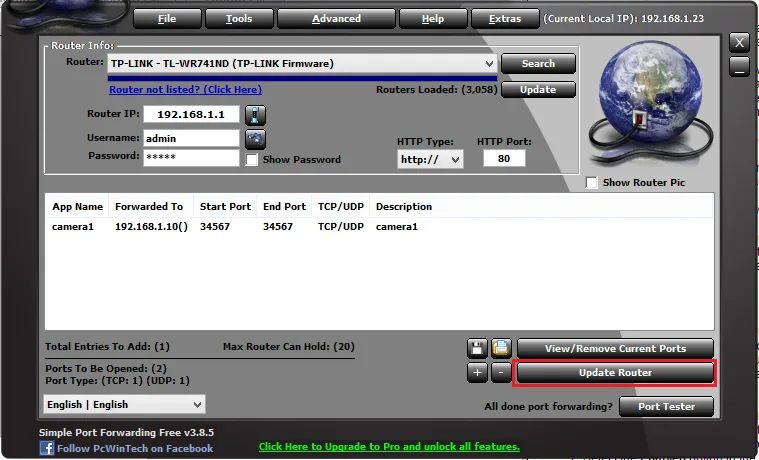Click View/Remove Current Ports button
The height and width of the screenshot is (460, 759).
point(615,348)
